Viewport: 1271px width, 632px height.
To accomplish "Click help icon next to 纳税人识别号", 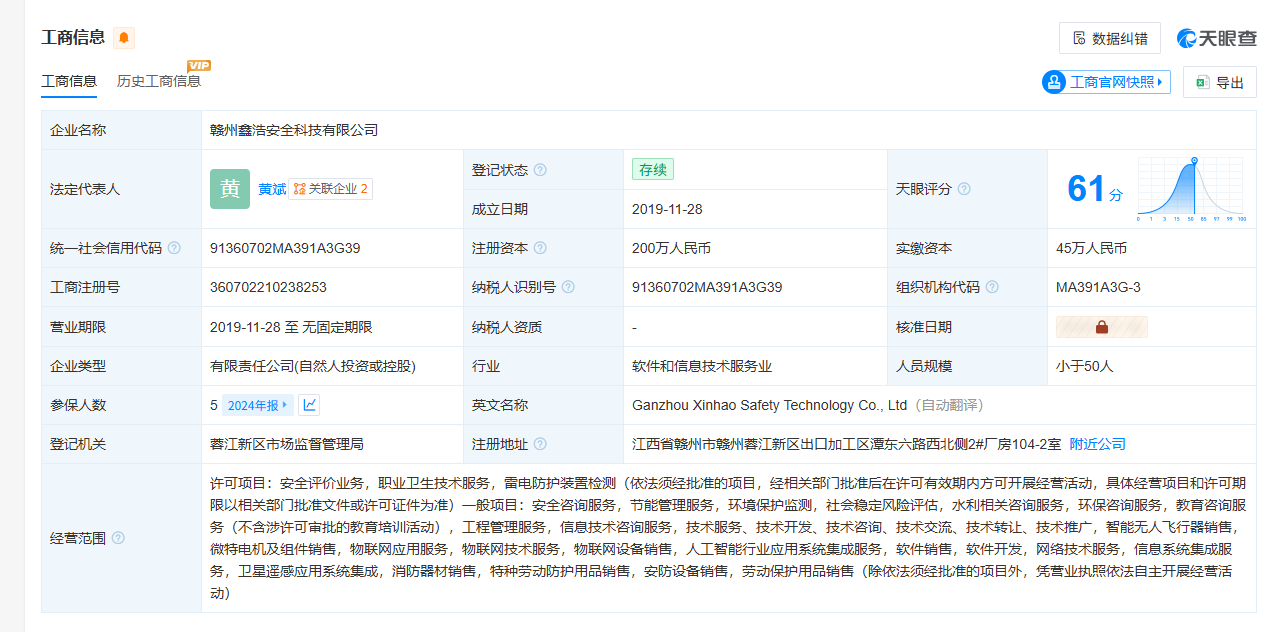I will [568, 287].
